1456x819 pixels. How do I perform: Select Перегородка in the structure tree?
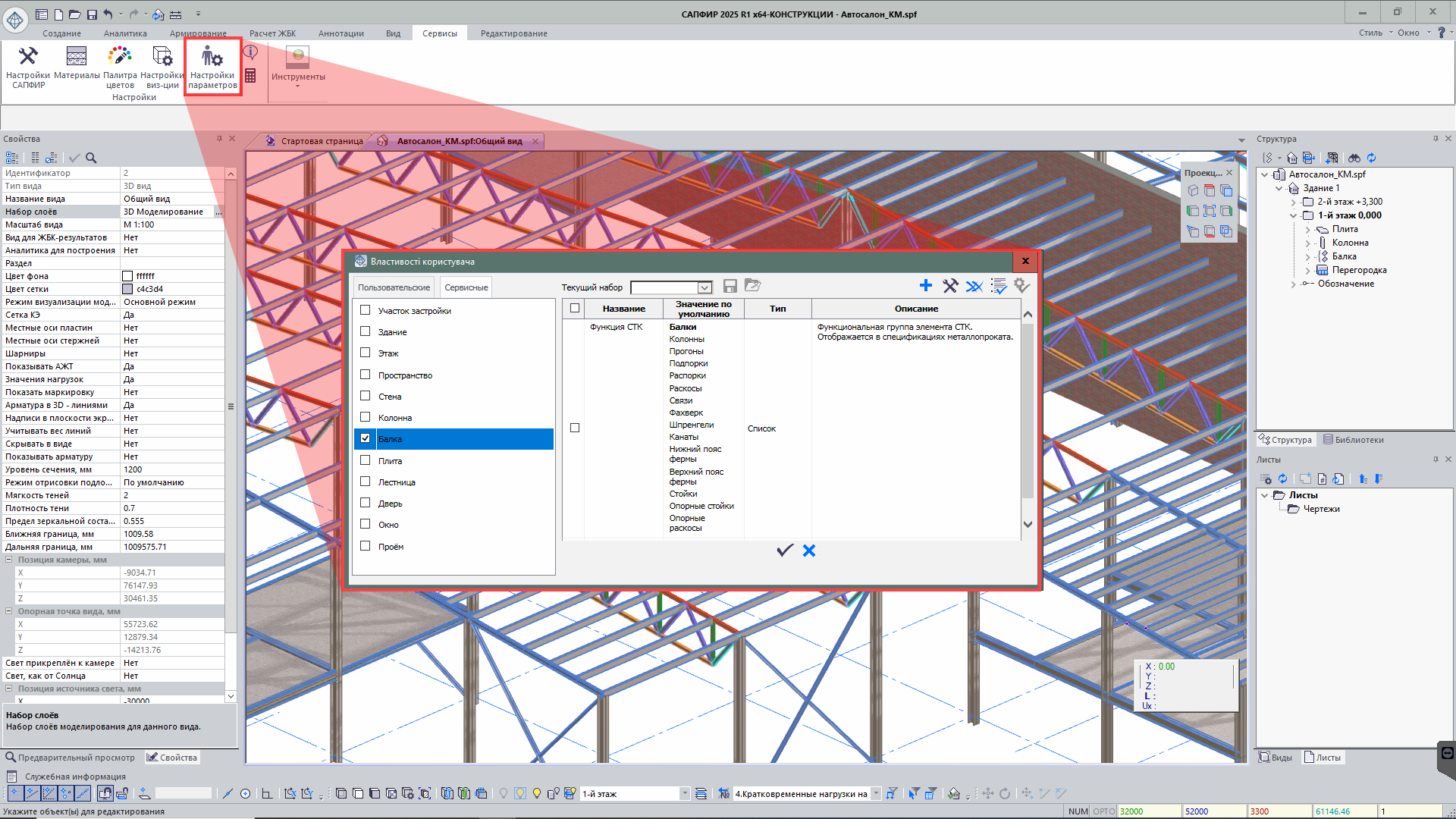1359,270
